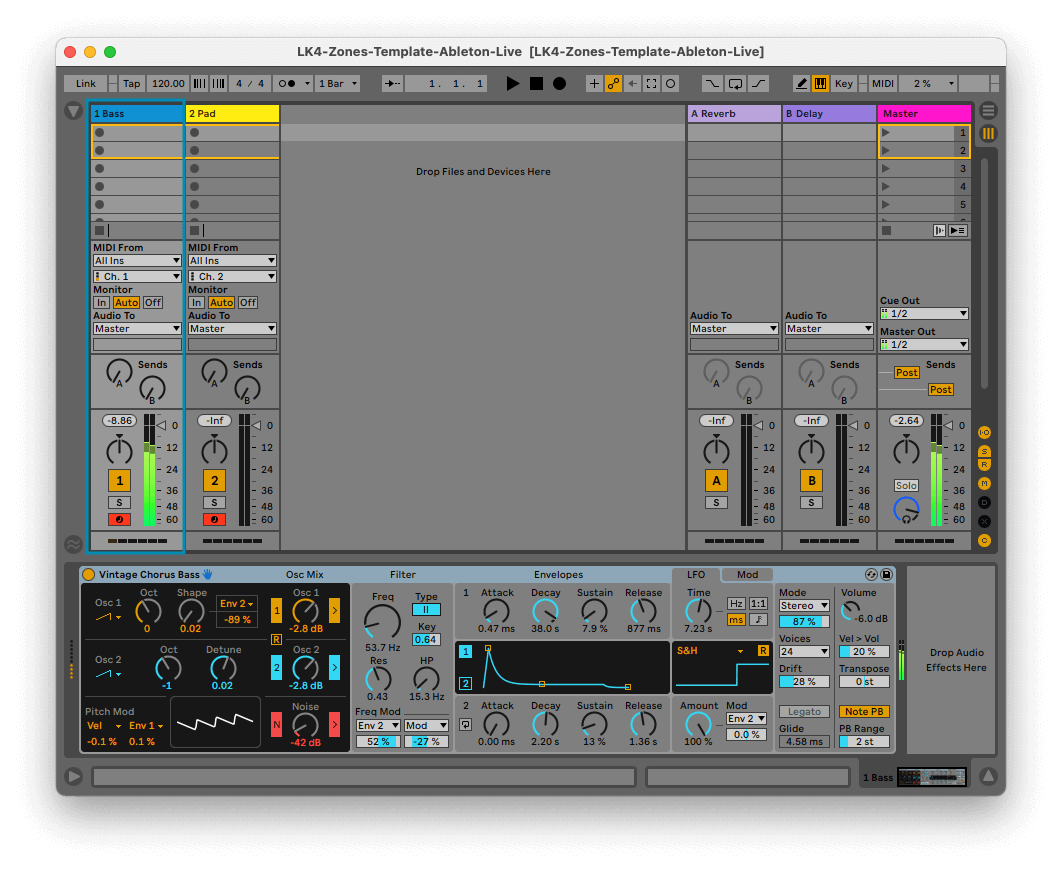The width and height of the screenshot is (1062, 870).
Task: Switch to the Mod tab
Action: (747, 574)
